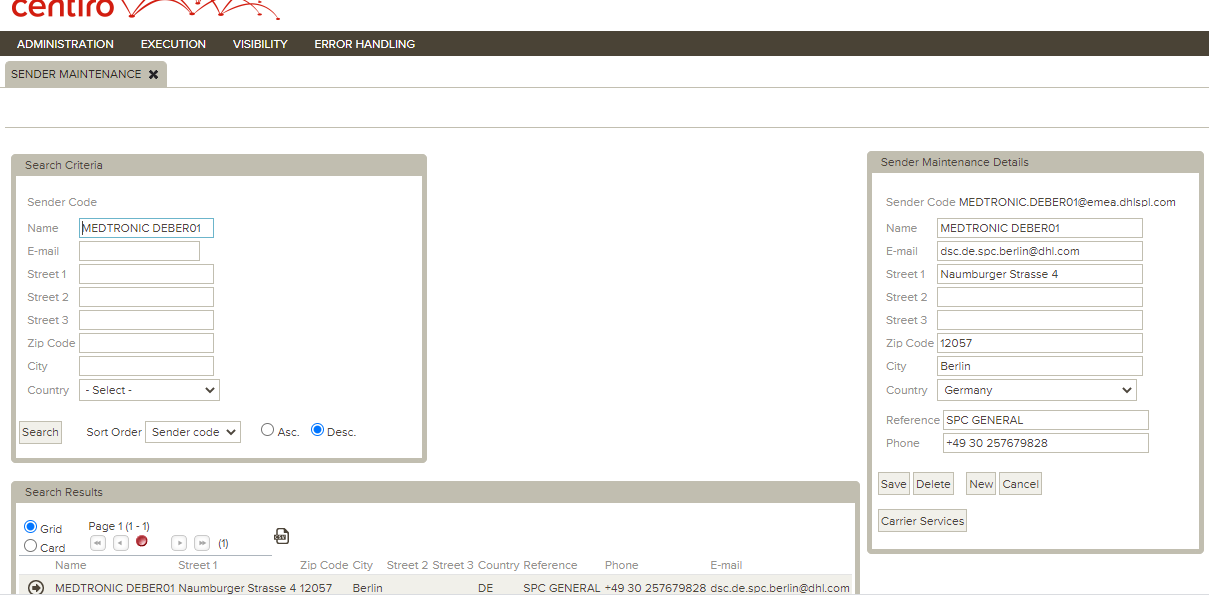Click the Search button

(40, 432)
